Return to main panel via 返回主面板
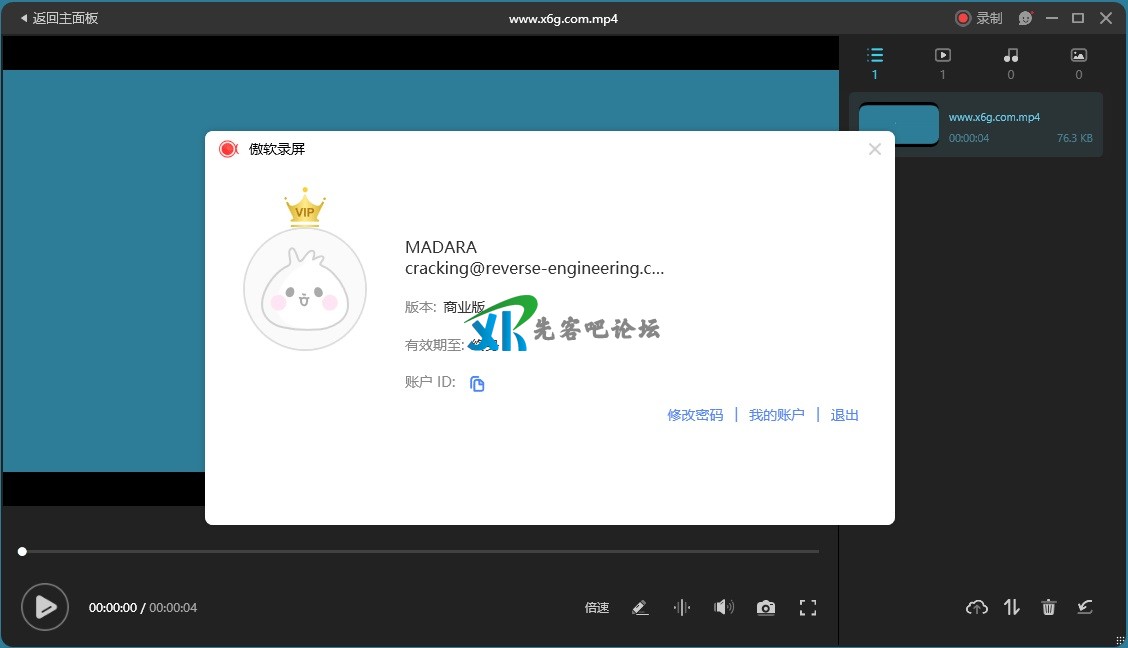This screenshot has width=1128, height=648. 59,18
